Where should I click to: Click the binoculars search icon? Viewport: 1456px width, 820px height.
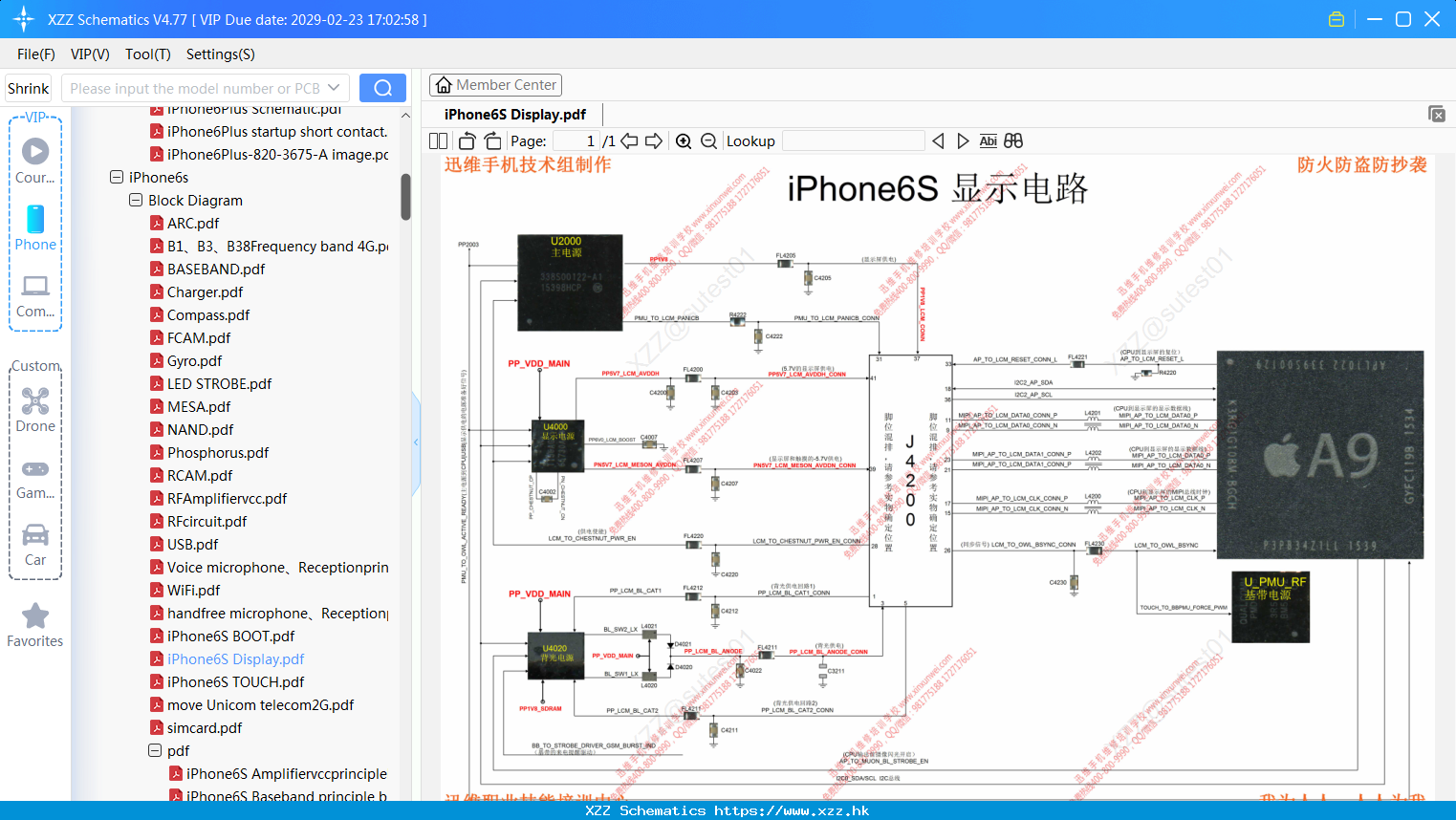(1013, 140)
